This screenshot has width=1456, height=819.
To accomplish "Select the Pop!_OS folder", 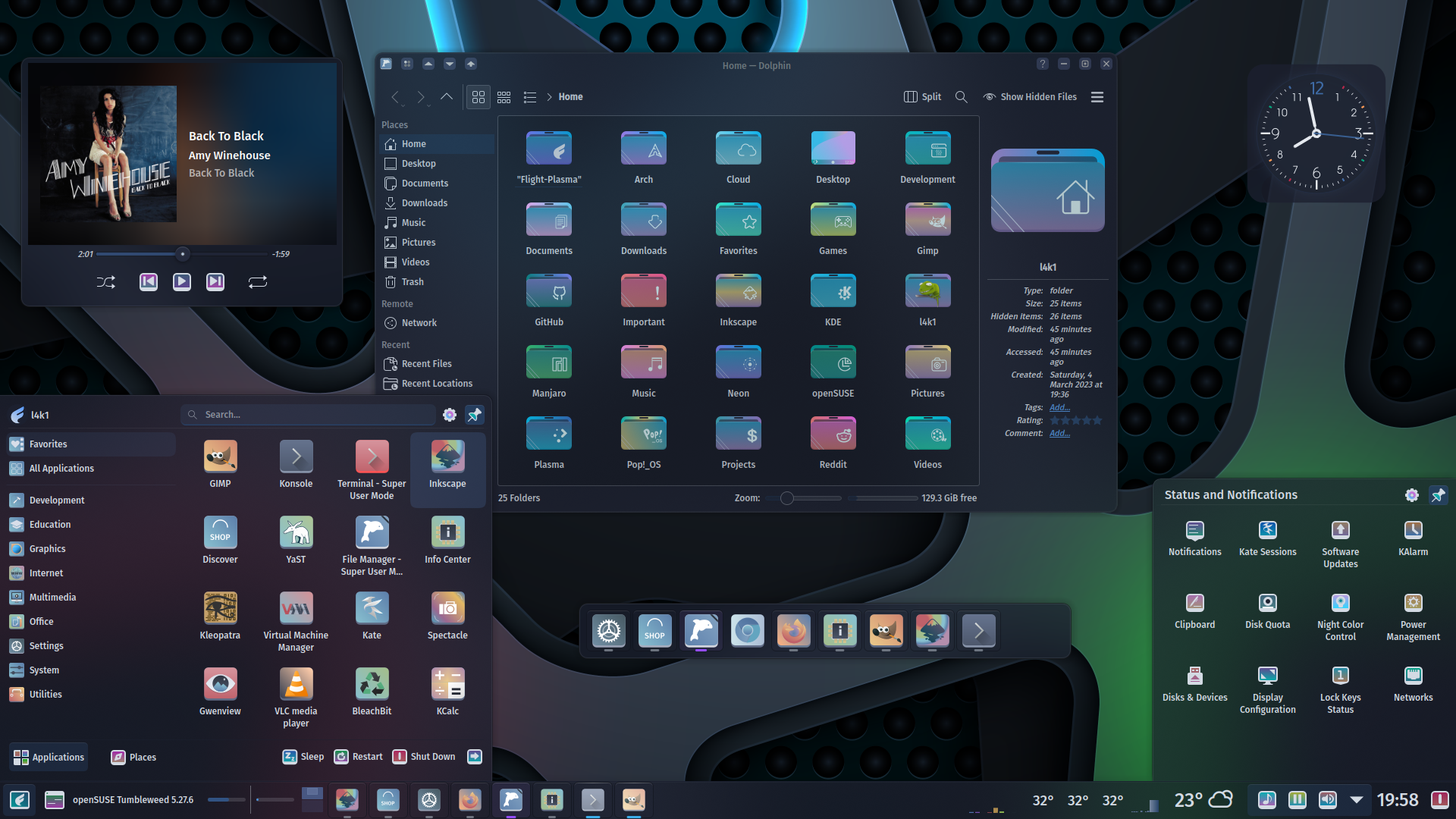I will [x=644, y=443].
